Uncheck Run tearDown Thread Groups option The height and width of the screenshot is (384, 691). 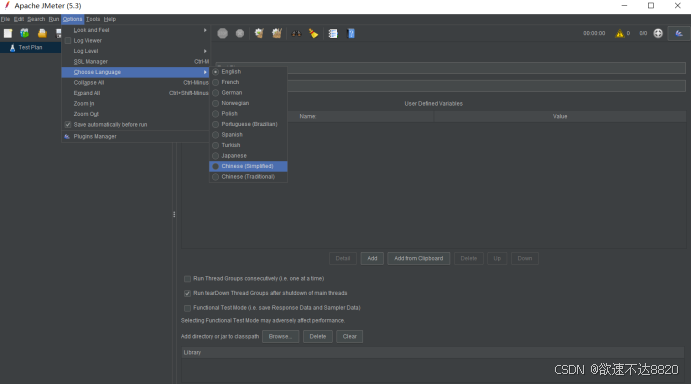[187, 293]
